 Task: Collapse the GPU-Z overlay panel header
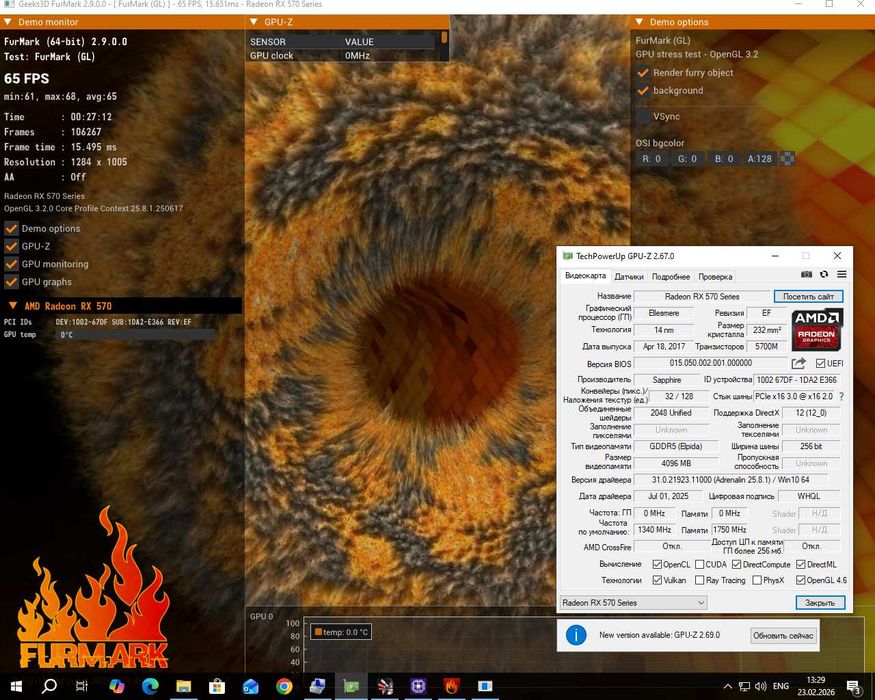(254, 22)
